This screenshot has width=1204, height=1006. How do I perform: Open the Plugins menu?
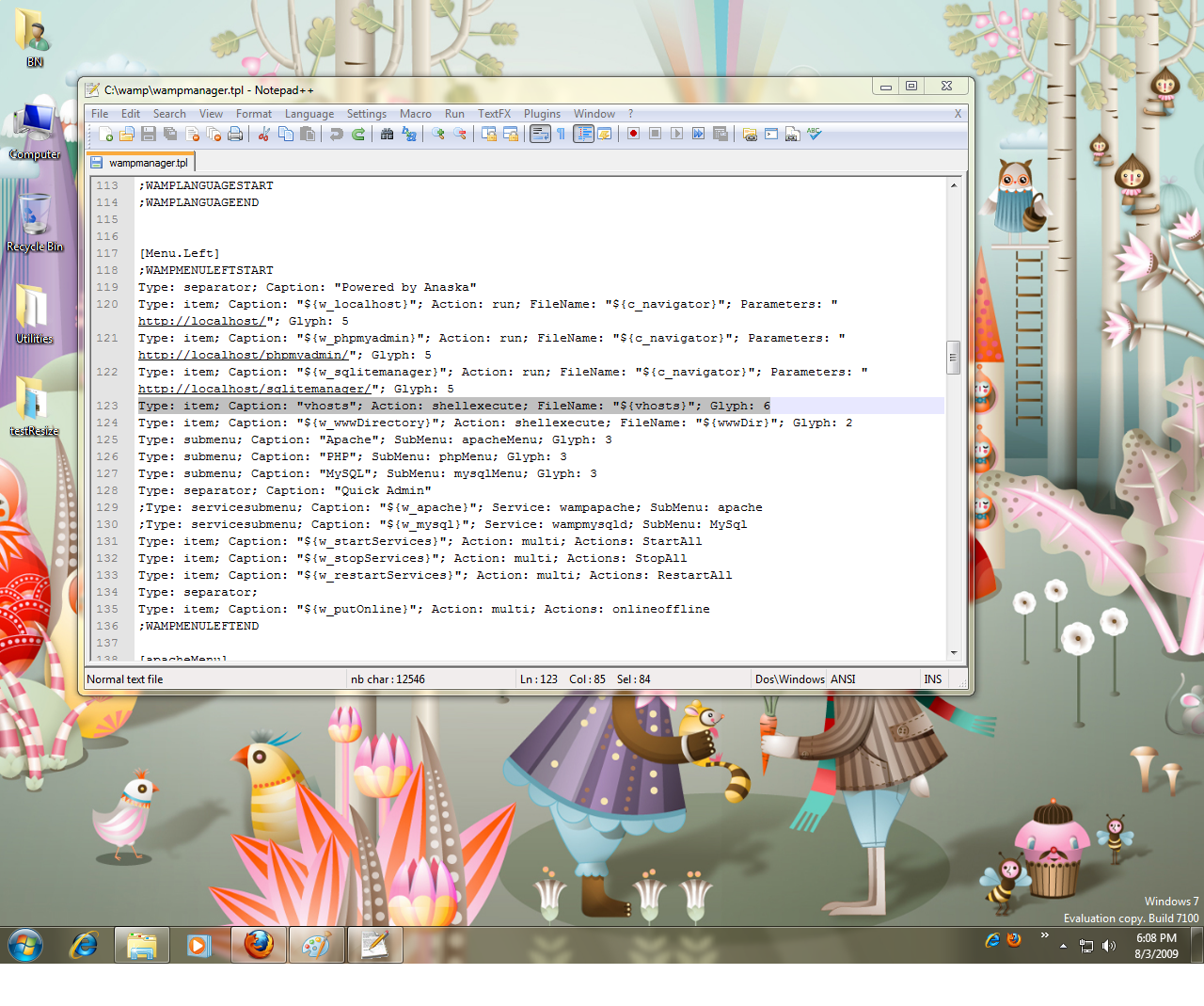[542, 114]
